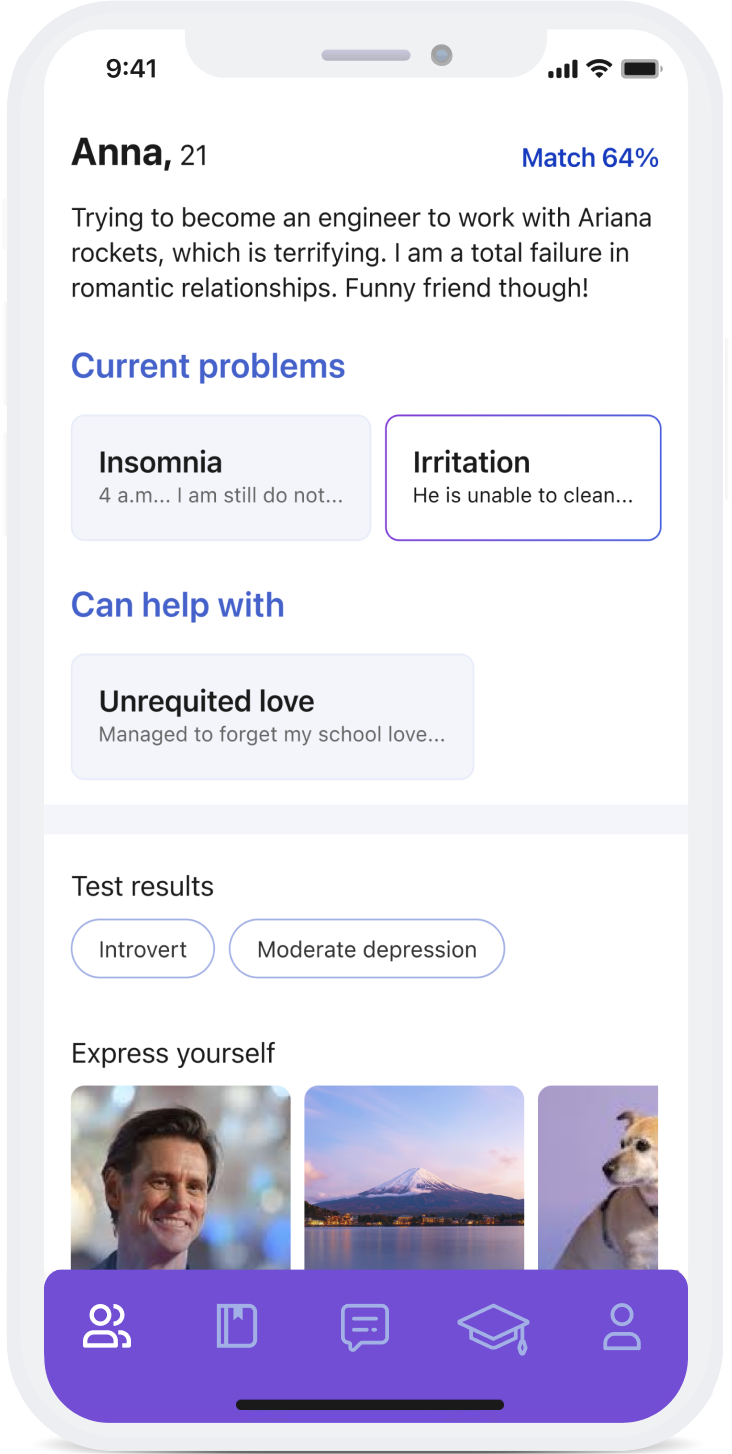This screenshot has height=1454, width=732.
Task: Tap the Current problems heading
Action: pyautogui.click(x=208, y=366)
